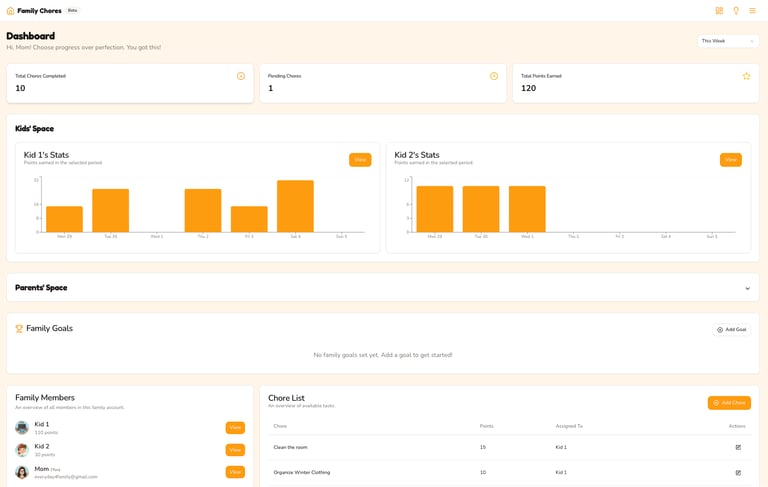Click Kid 2's Monday bar in chart
Image resolution: width=768 pixels, height=487 pixels.
point(435,209)
